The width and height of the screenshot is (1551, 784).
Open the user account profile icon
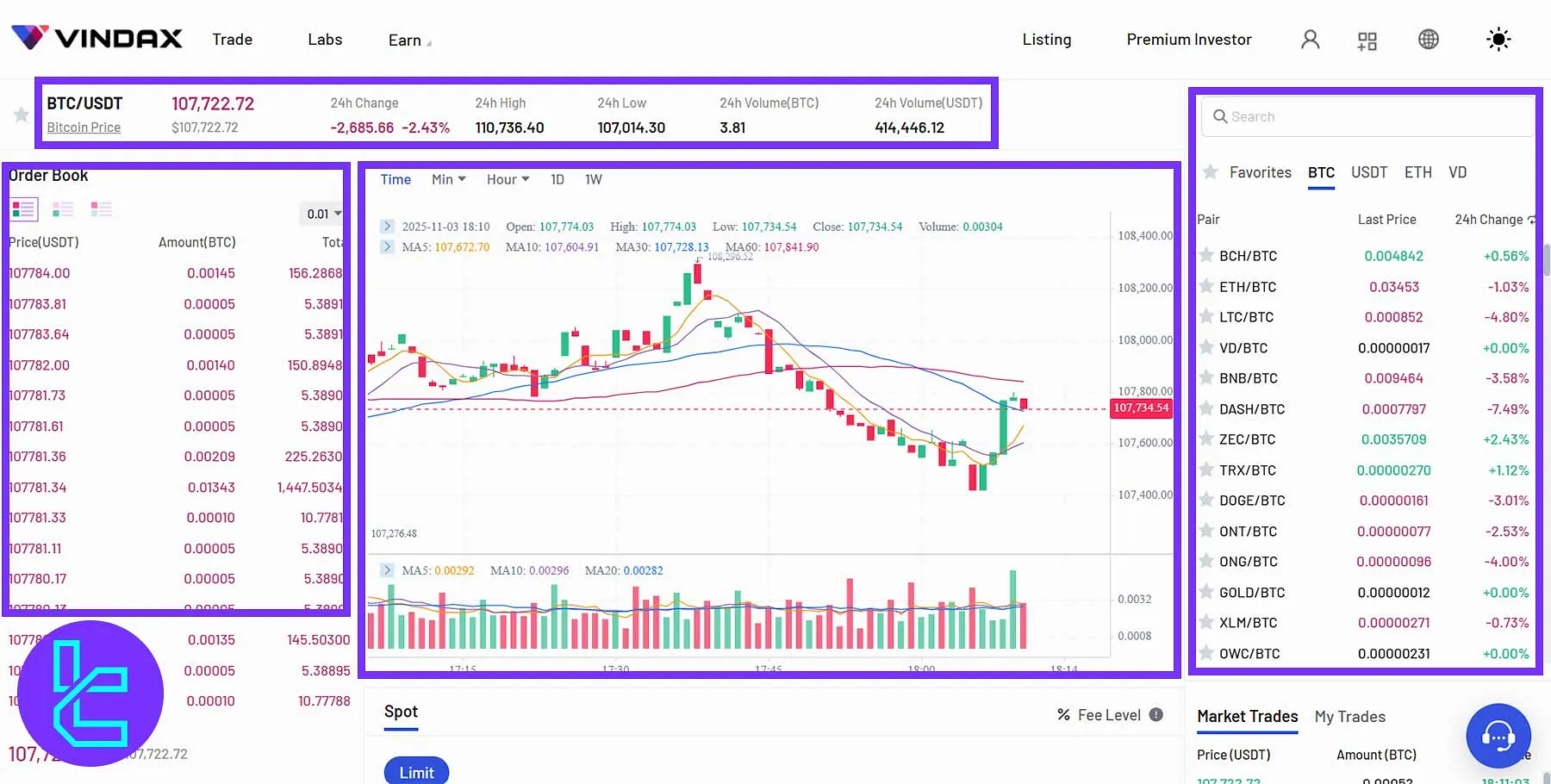(x=1311, y=39)
